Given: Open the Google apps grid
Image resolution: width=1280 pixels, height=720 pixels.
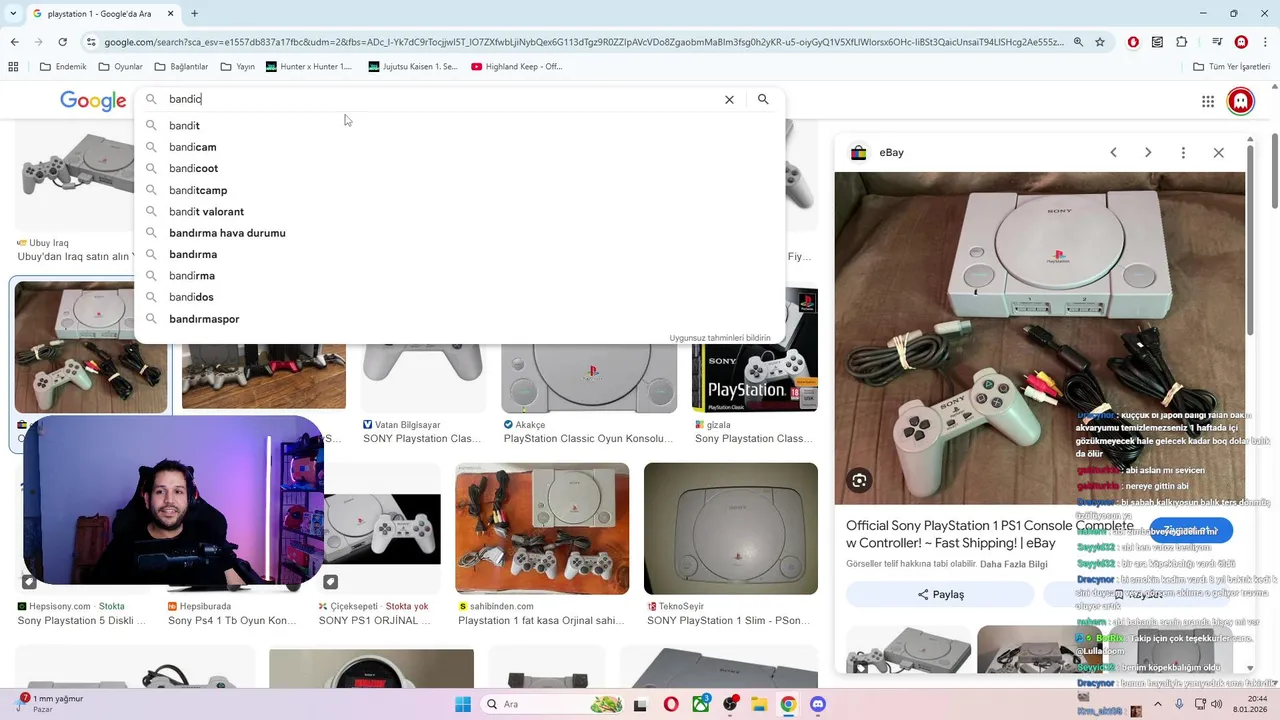Looking at the screenshot, I should point(1208,101).
